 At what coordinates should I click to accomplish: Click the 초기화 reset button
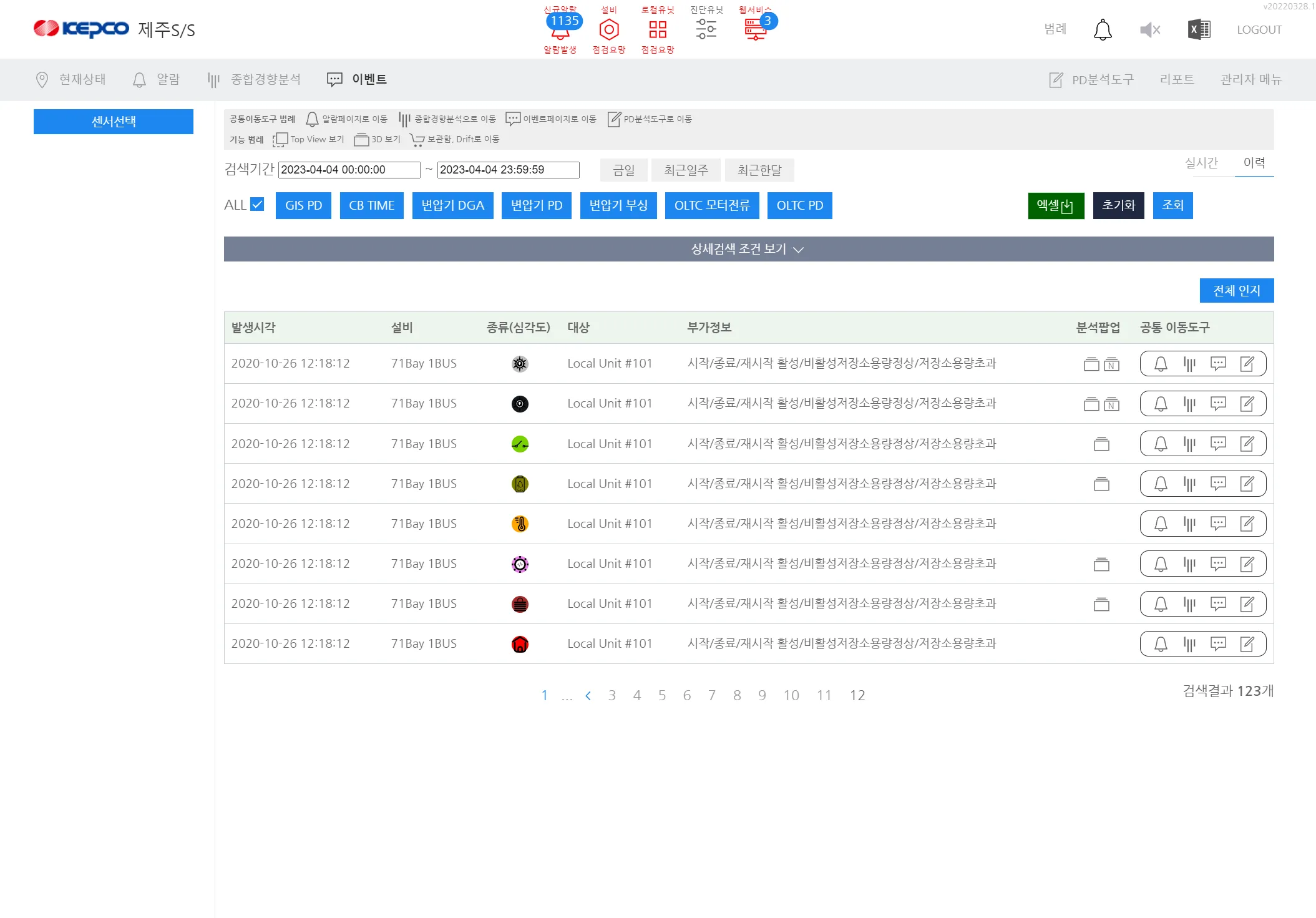(1118, 205)
